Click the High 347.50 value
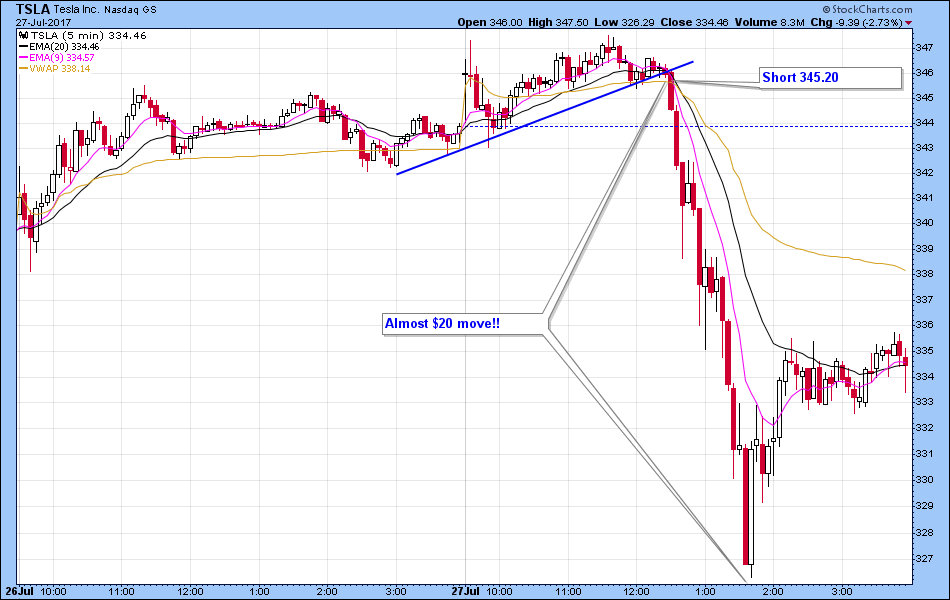This screenshot has width=950, height=600. (x=558, y=22)
